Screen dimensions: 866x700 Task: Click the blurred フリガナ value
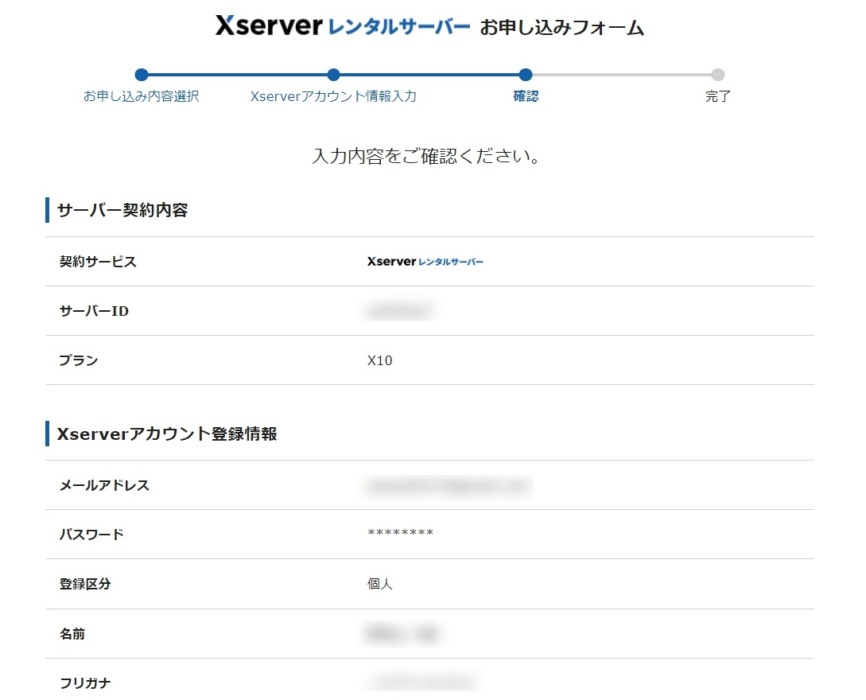(x=423, y=682)
